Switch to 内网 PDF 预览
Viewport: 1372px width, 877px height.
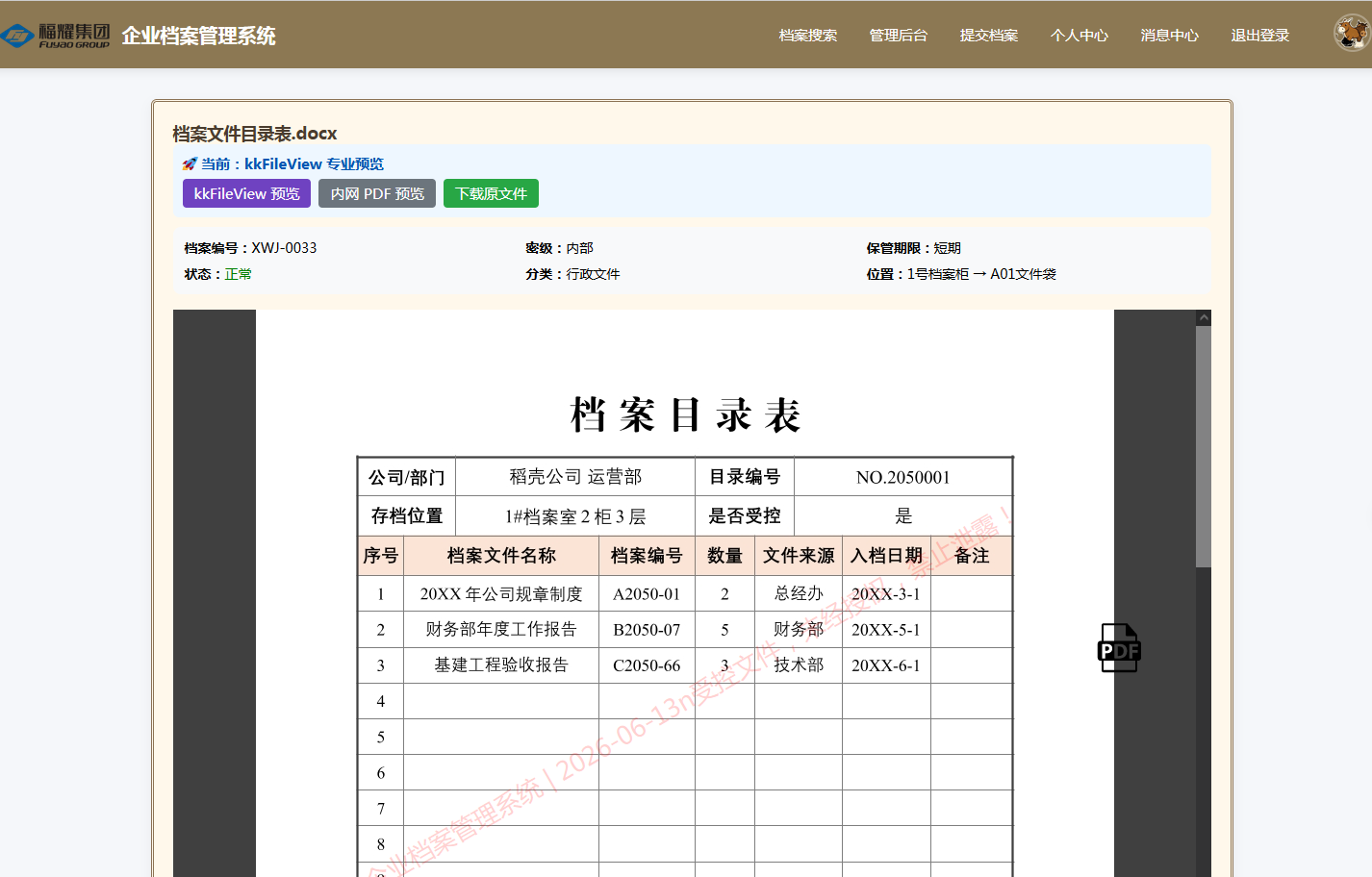(377, 193)
